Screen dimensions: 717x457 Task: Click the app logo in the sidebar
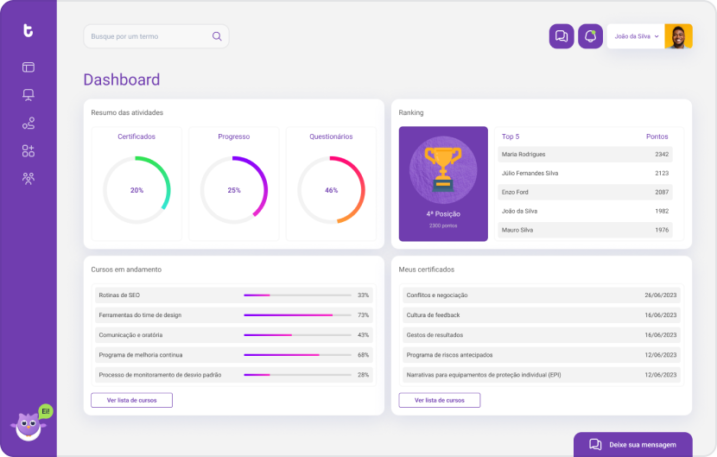pyautogui.click(x=28, y=31)
